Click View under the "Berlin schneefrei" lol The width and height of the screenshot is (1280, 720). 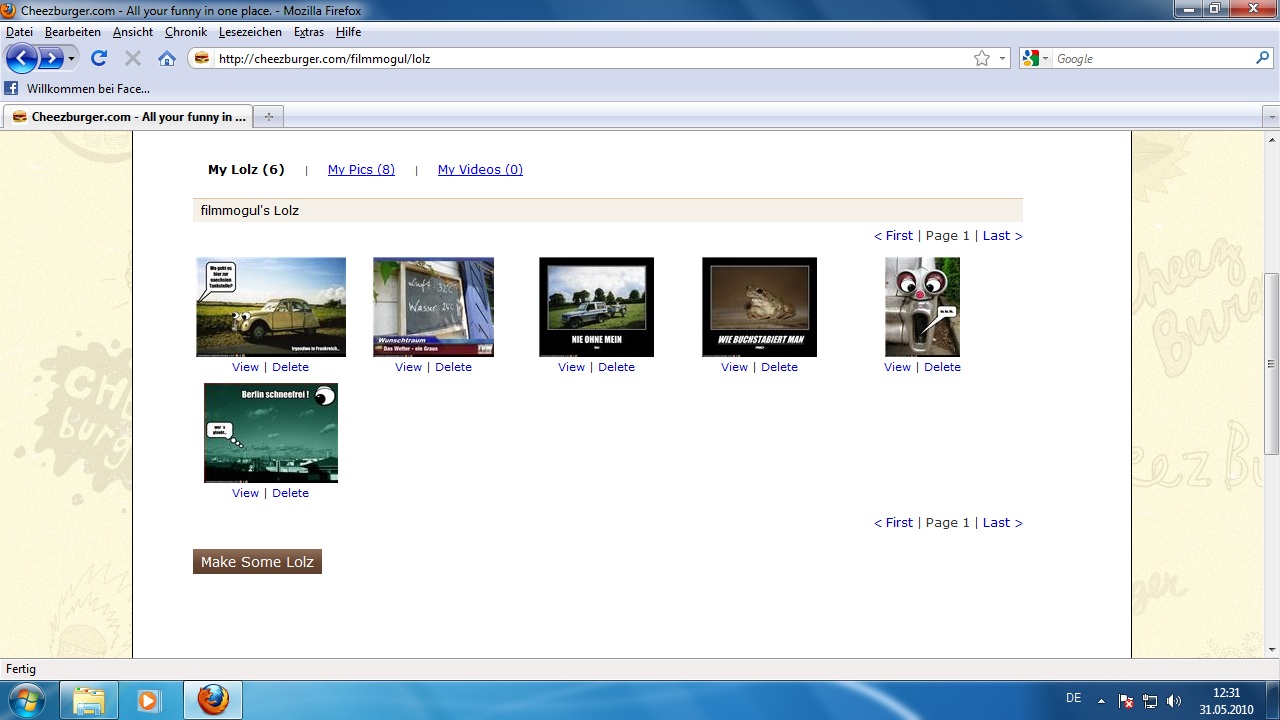[x=245, y=493]
